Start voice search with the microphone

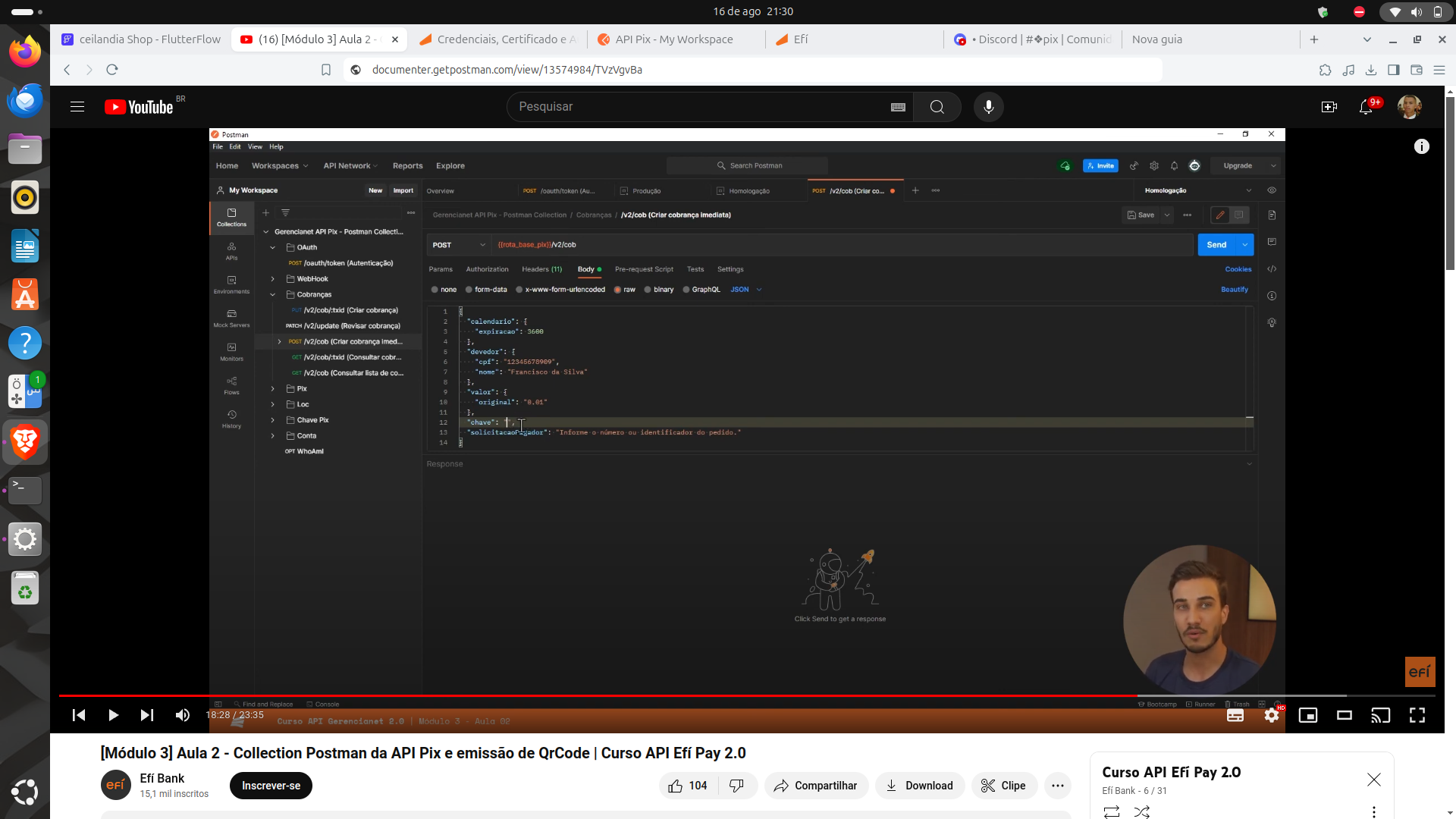[989, 107]
